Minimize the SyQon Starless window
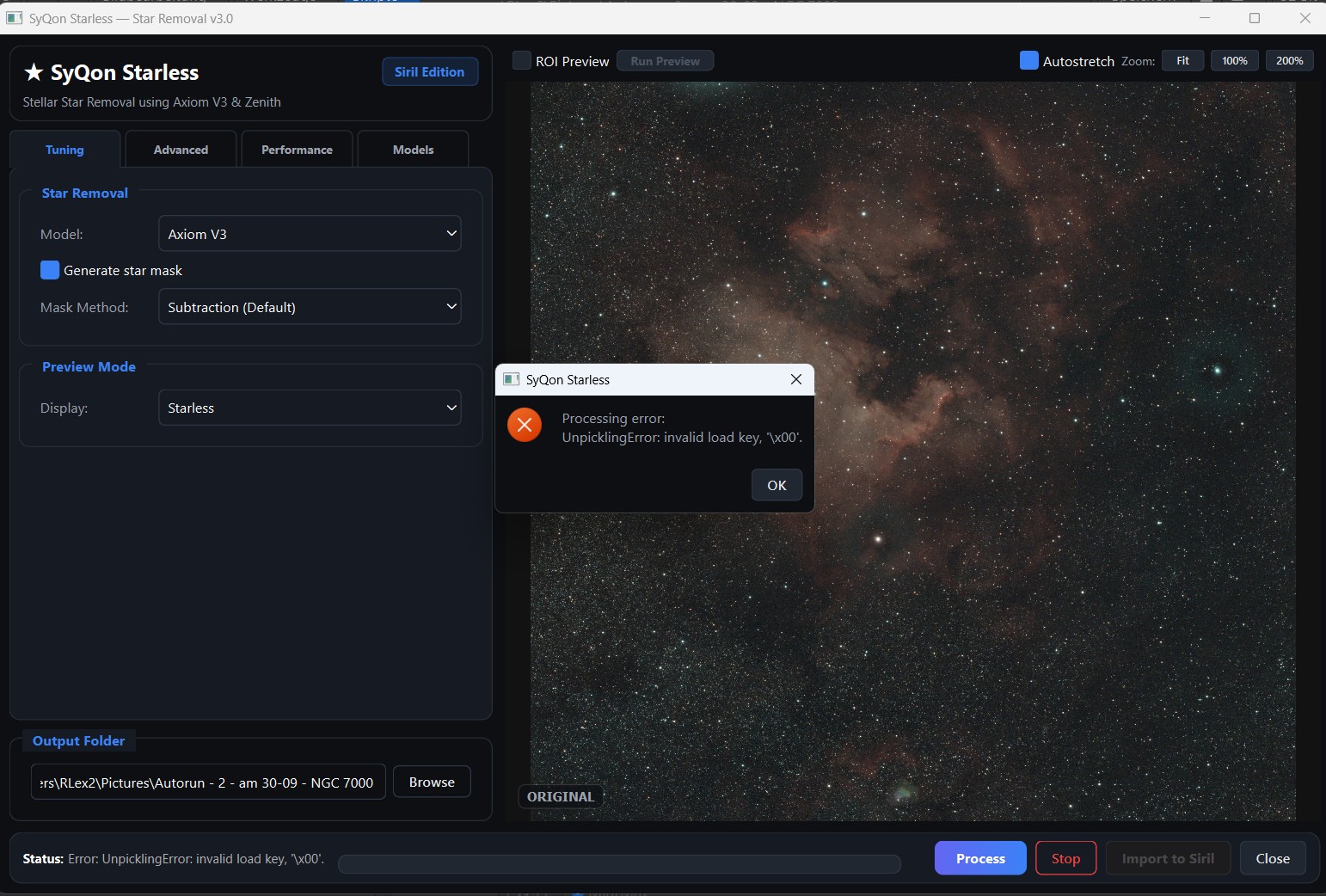The height and width of the screenshot is (896, 1326). click(1205, 18)
